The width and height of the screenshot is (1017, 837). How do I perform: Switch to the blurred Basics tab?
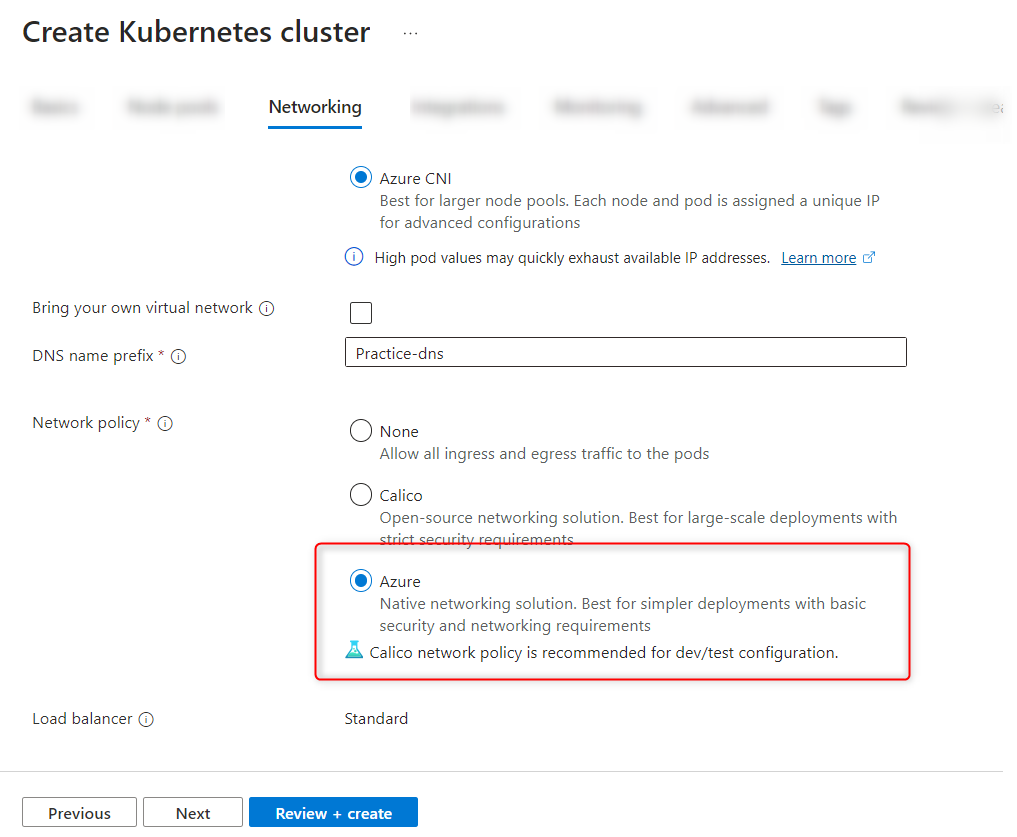[55, 107]
